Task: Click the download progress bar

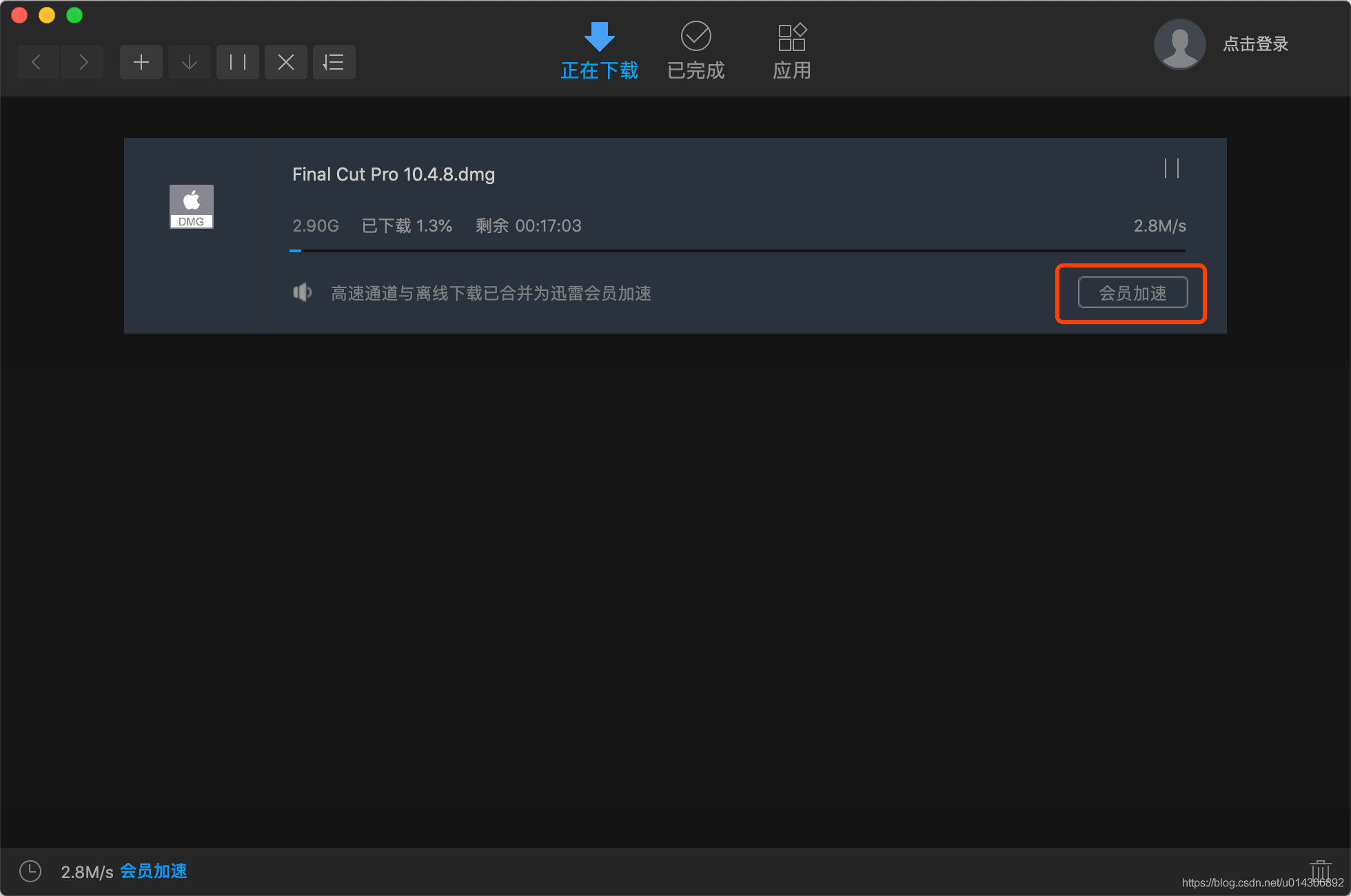Action: [738, 251]
